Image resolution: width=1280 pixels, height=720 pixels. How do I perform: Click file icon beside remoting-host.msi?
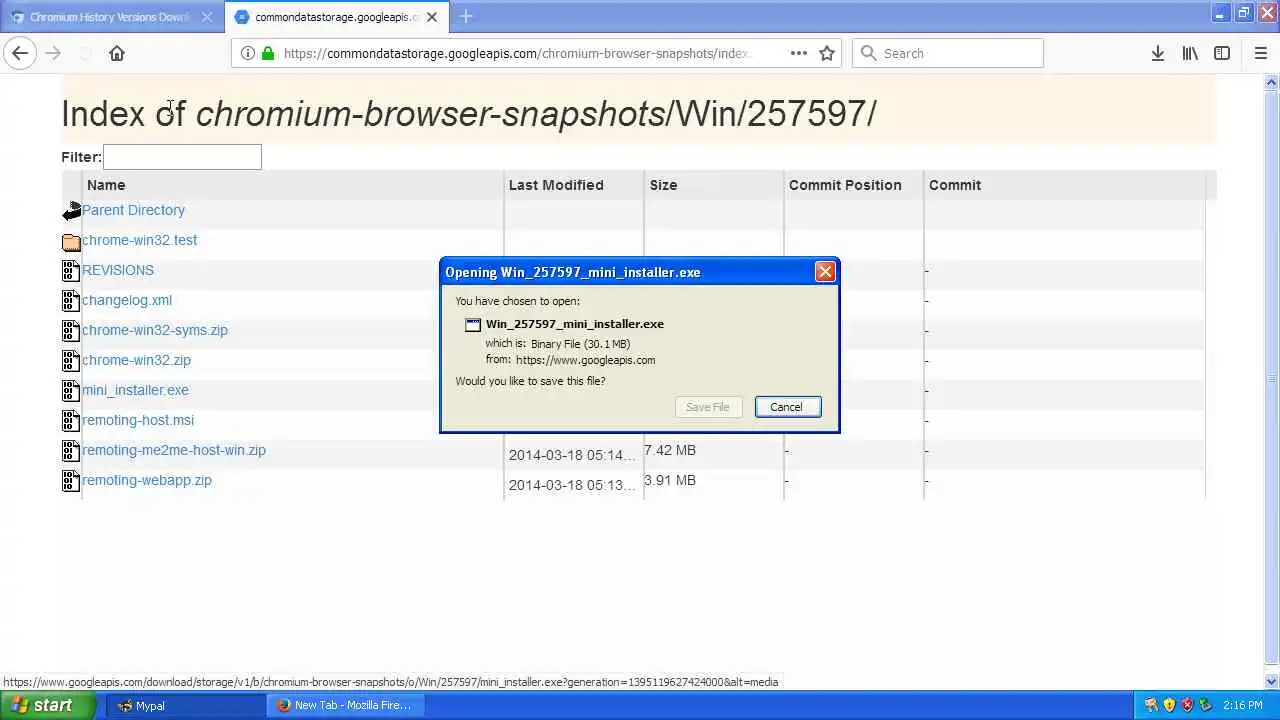click(70, 421)
